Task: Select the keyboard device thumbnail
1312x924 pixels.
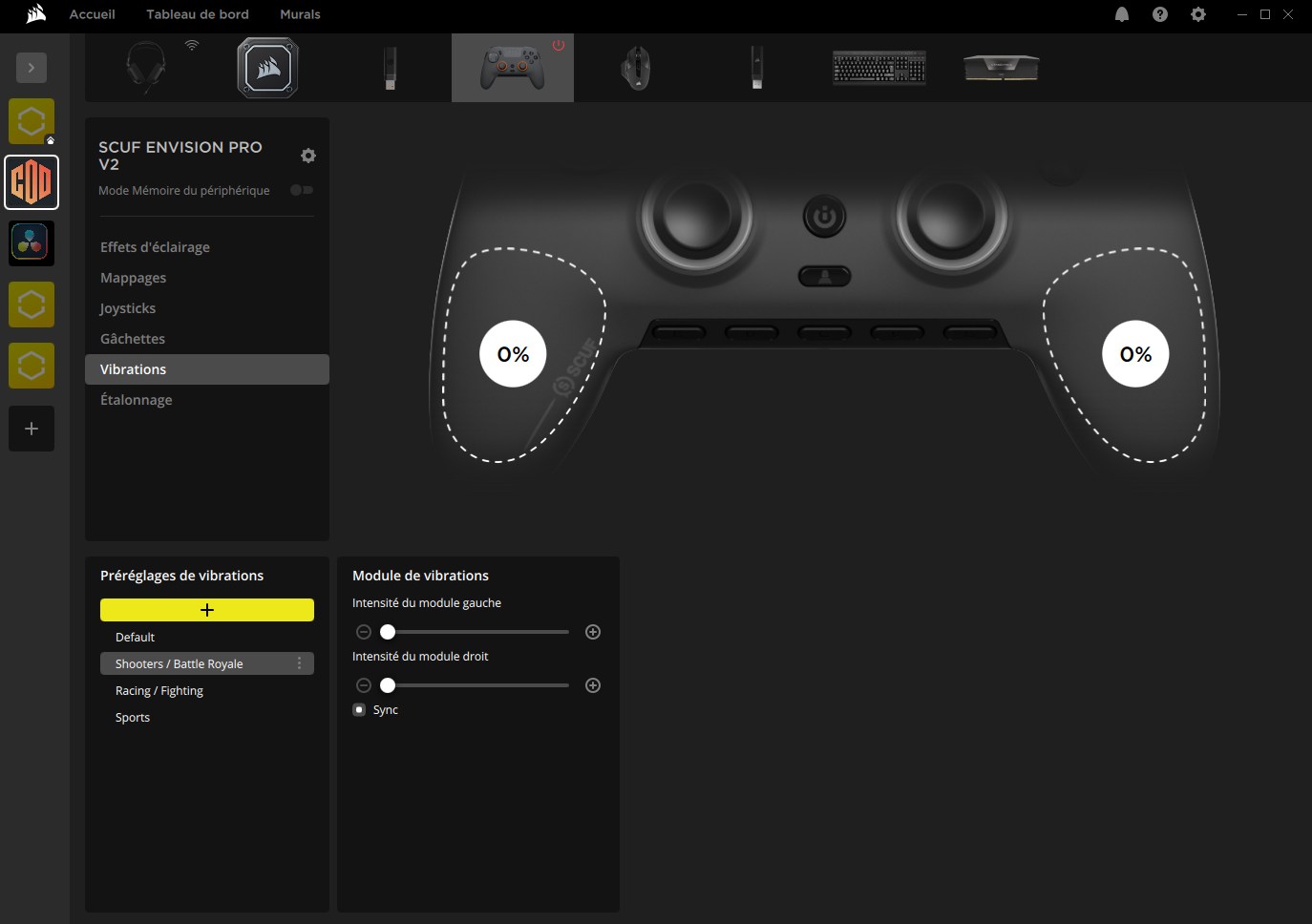Action: click(x=878, y=68)
